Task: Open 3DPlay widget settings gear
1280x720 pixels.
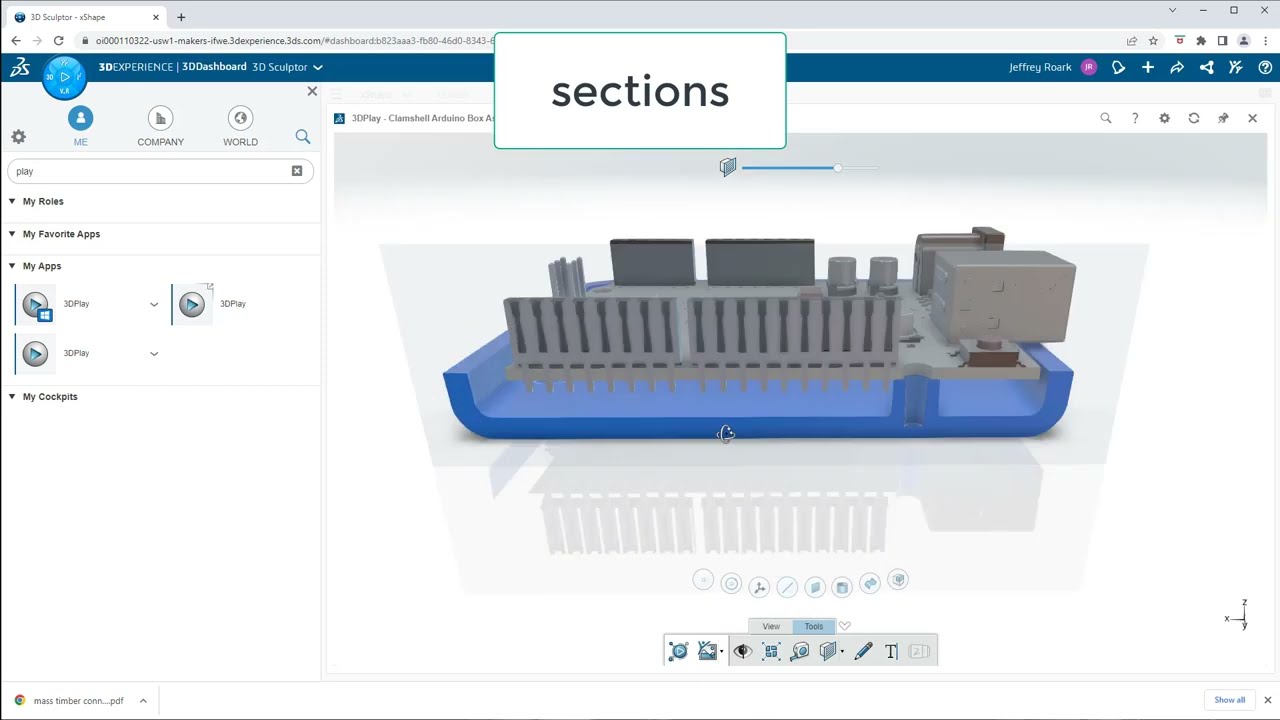Action: (x=1164, y=118)
